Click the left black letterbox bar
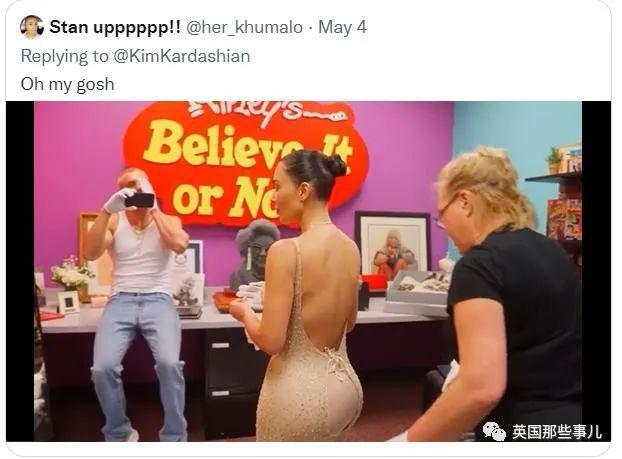Screen dimensions: 622x459 [x=20, y=271]
